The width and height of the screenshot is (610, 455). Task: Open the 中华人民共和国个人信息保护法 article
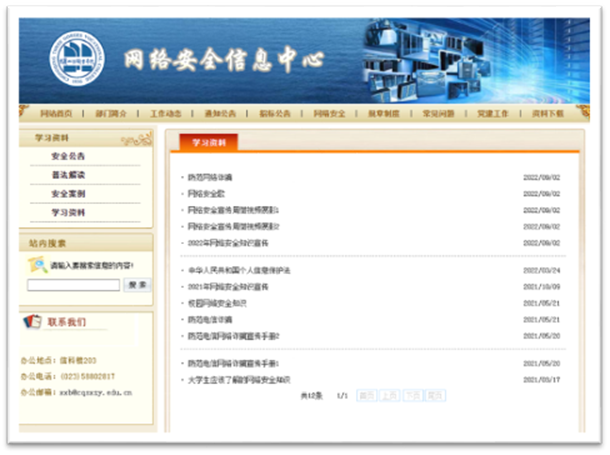pyautogui.click(x=238, y=271)
